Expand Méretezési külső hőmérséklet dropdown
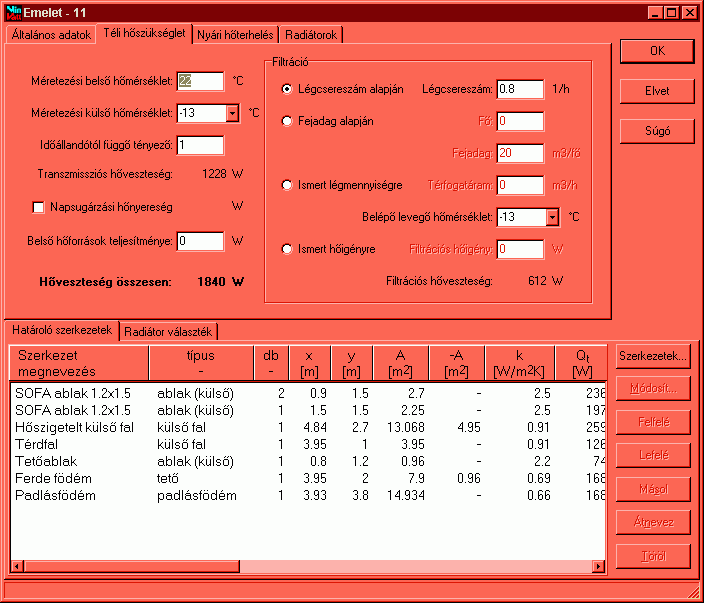Image resolution: width=704 pixels, height=603 pixels. tap(232, 113)
